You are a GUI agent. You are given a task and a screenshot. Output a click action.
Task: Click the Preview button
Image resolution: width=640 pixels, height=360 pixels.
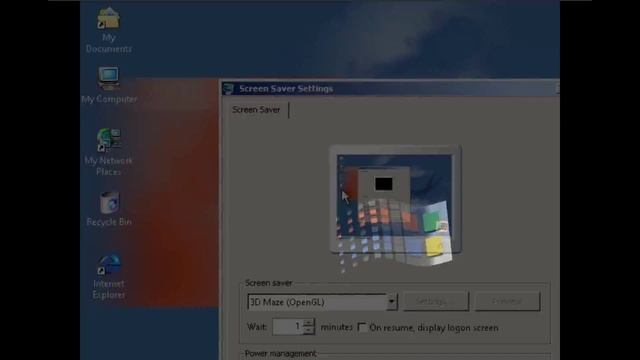(x=507, y=302)
